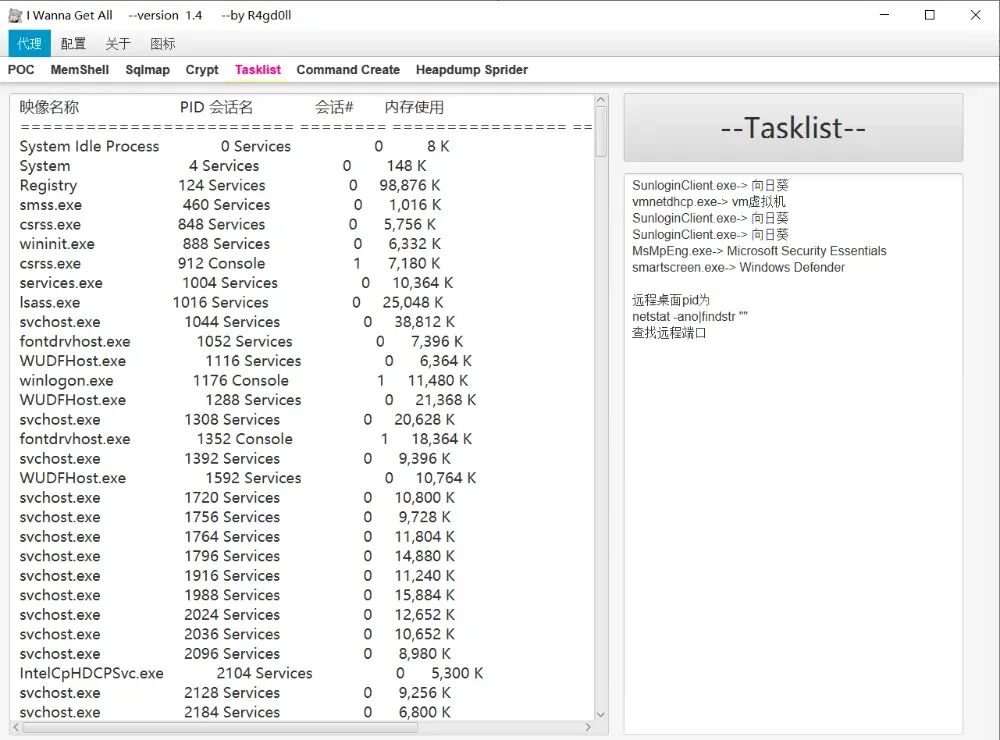The image size is (1000, 740).
Task: Click the horizontal scrollbar left arrow
Action: tap(17, 727)
